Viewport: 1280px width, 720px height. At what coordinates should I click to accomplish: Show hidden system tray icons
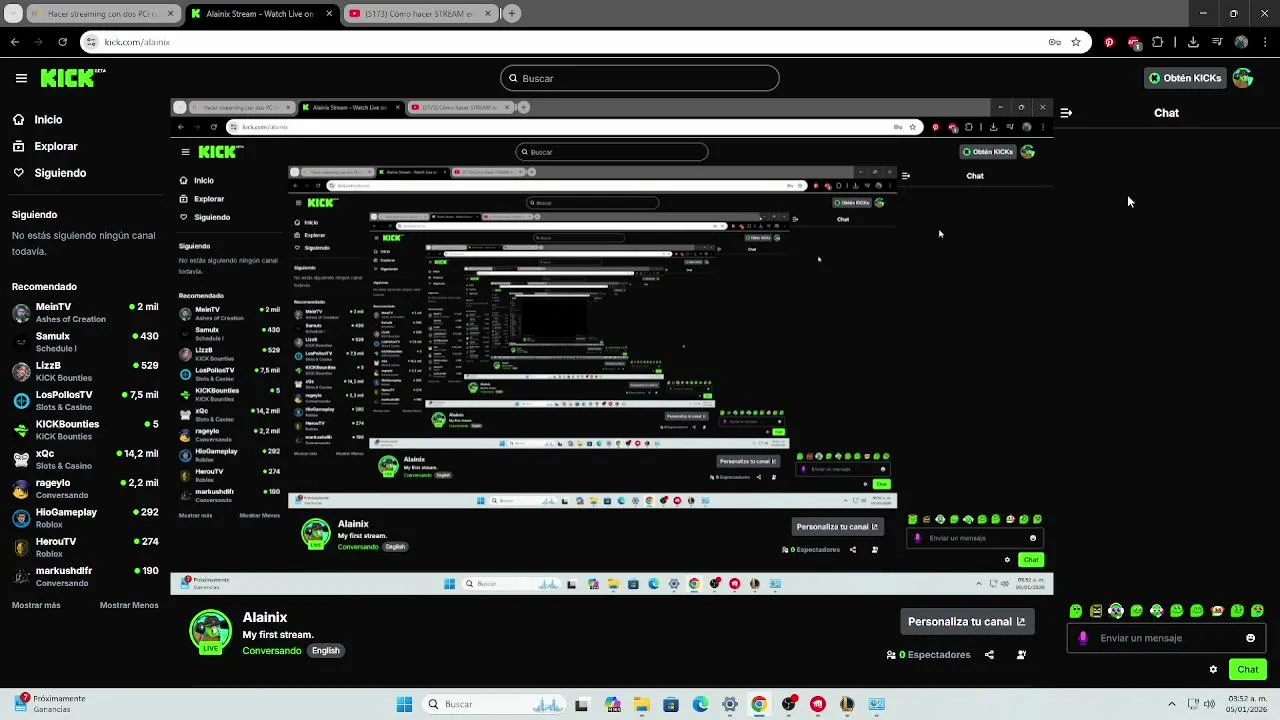(x=1172, y=704)
